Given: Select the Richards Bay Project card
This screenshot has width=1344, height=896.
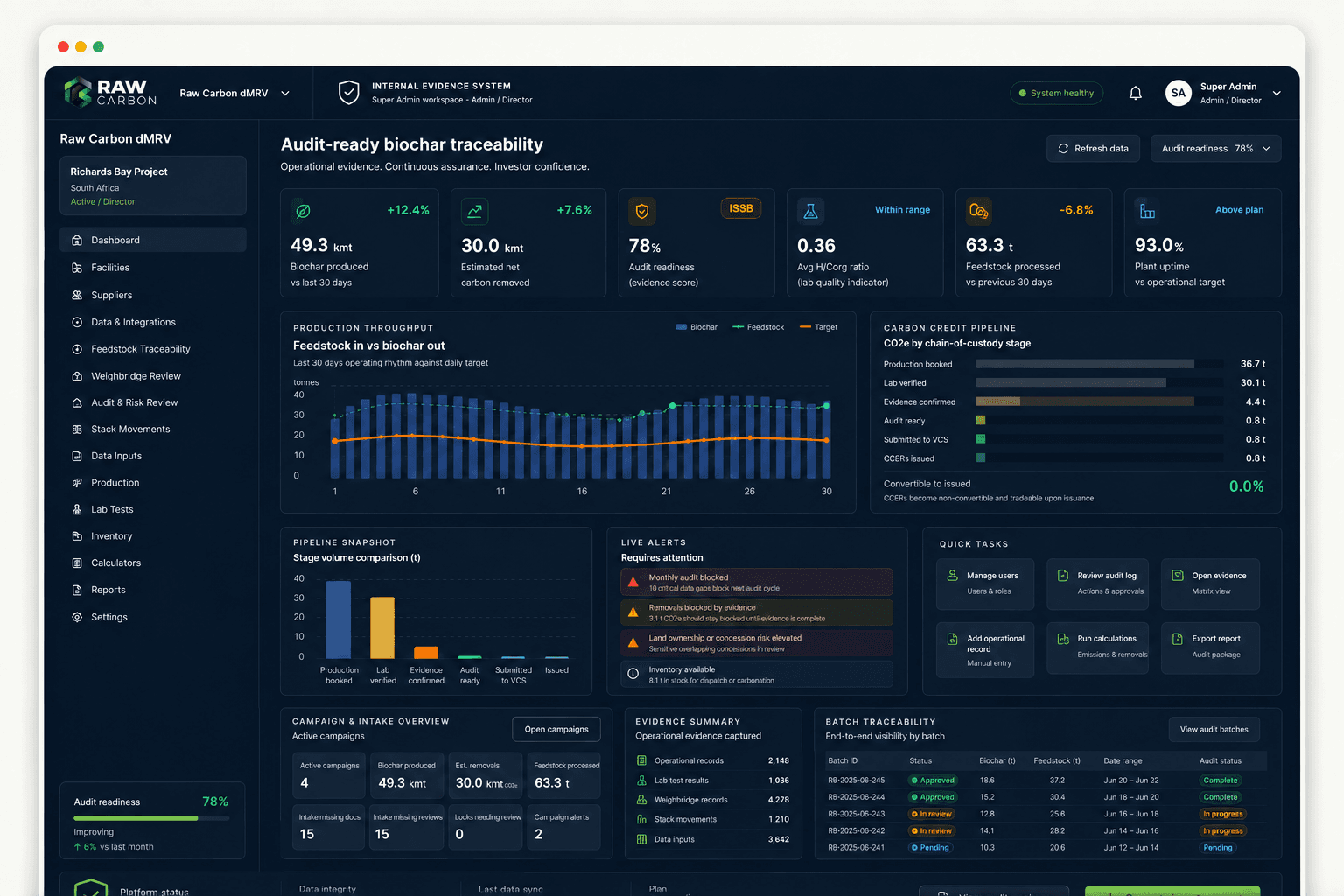Looking at the screenshot, I should click(153, 185).
